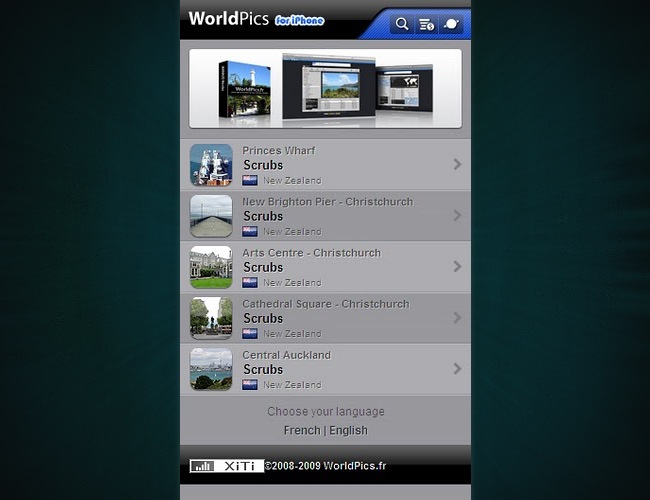Expand the Arts Centre row chevron
Viewport: 650px width, 500px height.
click(457, 266)
